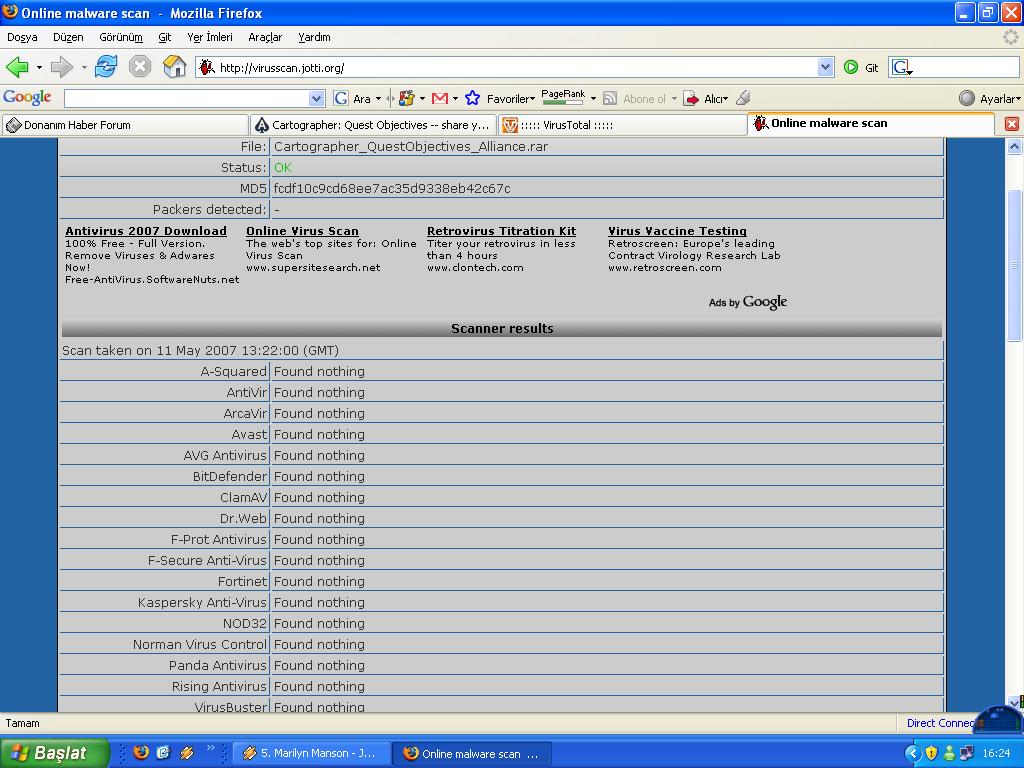The image size is (1024, 768).
Task: Click the Direct Connect status bar entry
Action: click(x=939, y=723)
